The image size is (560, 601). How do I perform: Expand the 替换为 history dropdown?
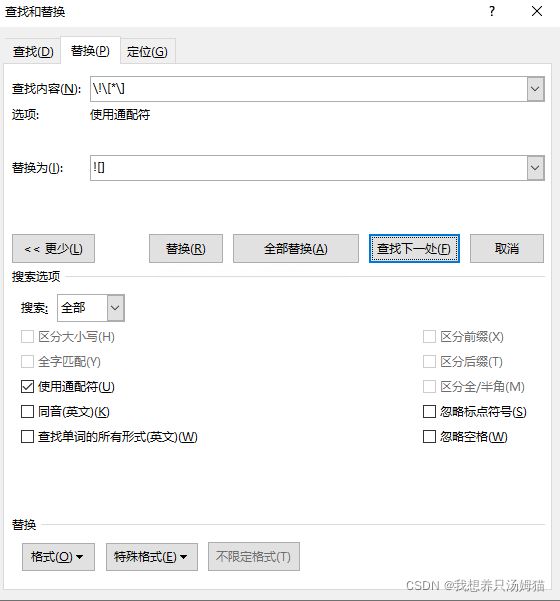(535, 168)
